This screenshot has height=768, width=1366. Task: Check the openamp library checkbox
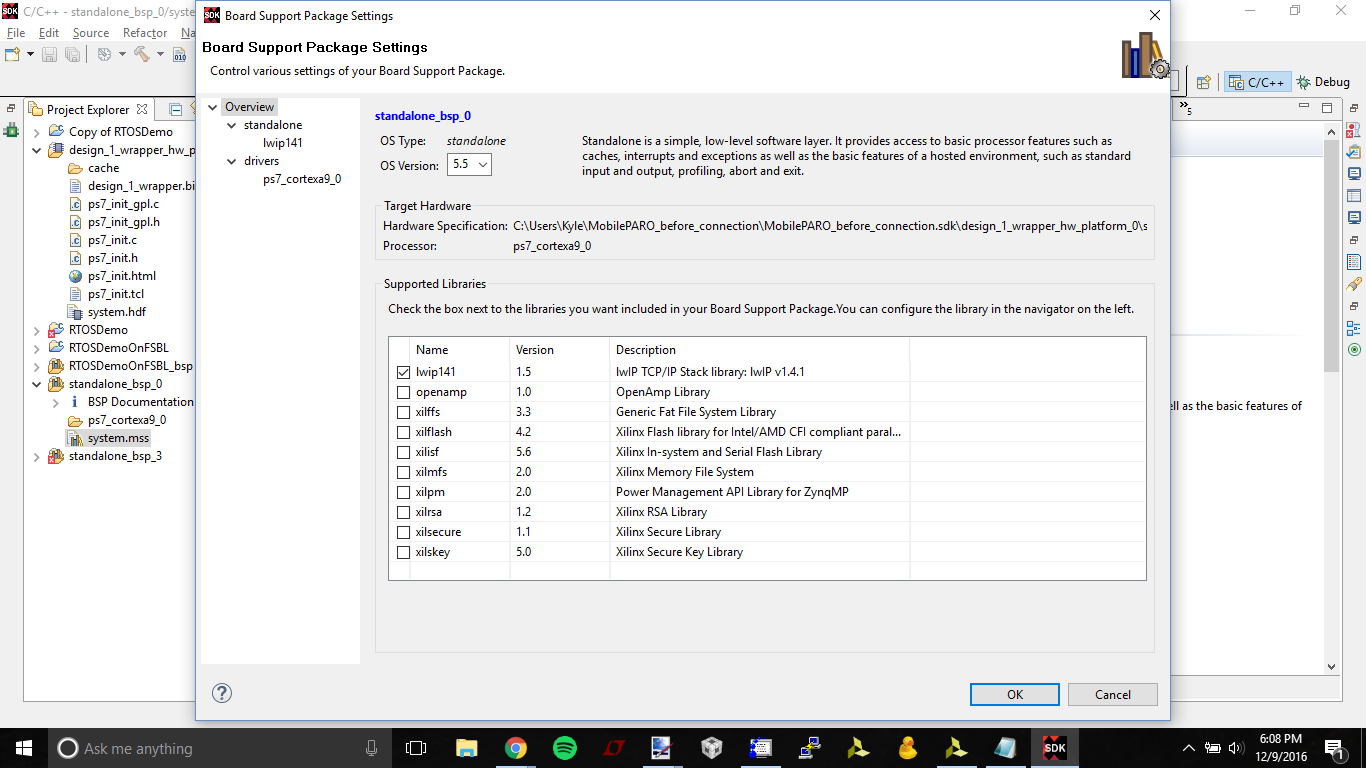click(x=404, y=392)
